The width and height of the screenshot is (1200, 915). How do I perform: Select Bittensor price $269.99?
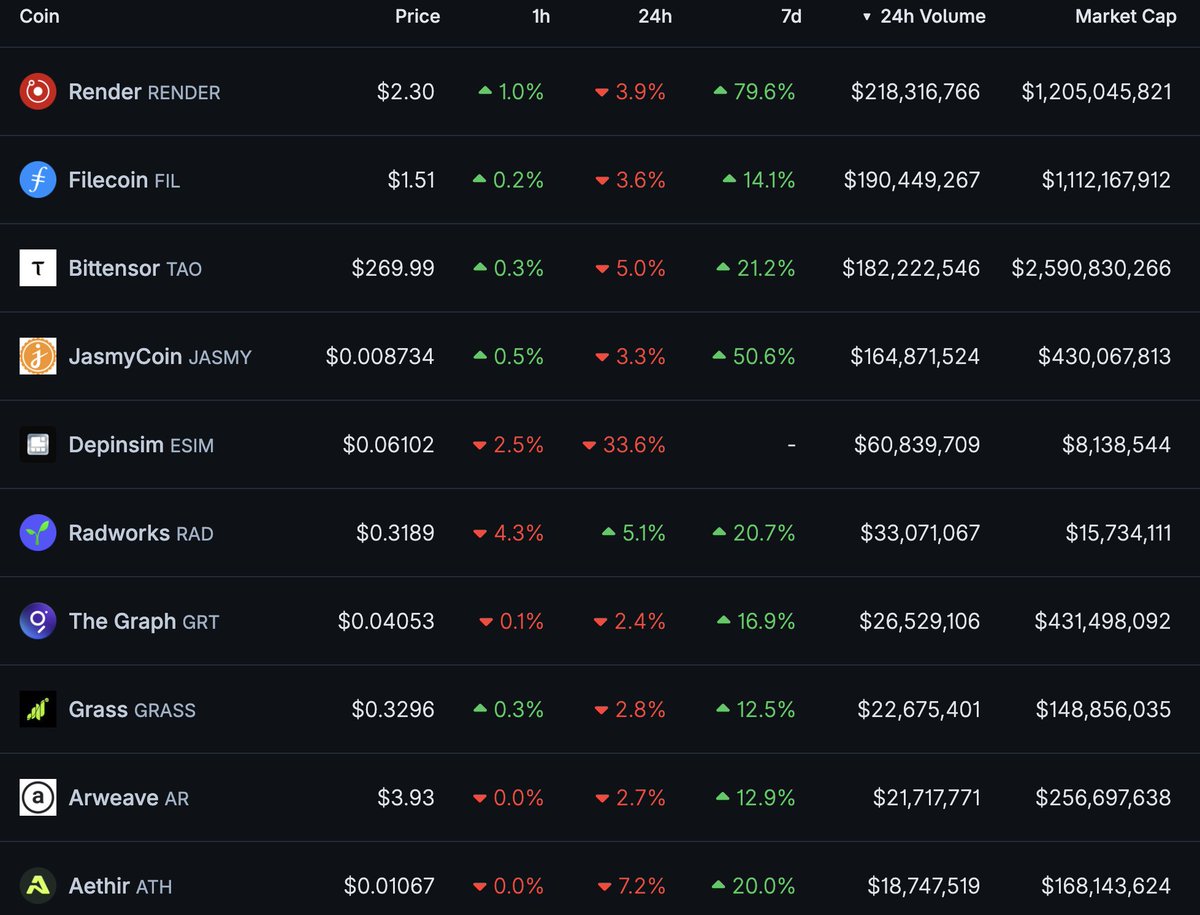click(x=393, y=268)
